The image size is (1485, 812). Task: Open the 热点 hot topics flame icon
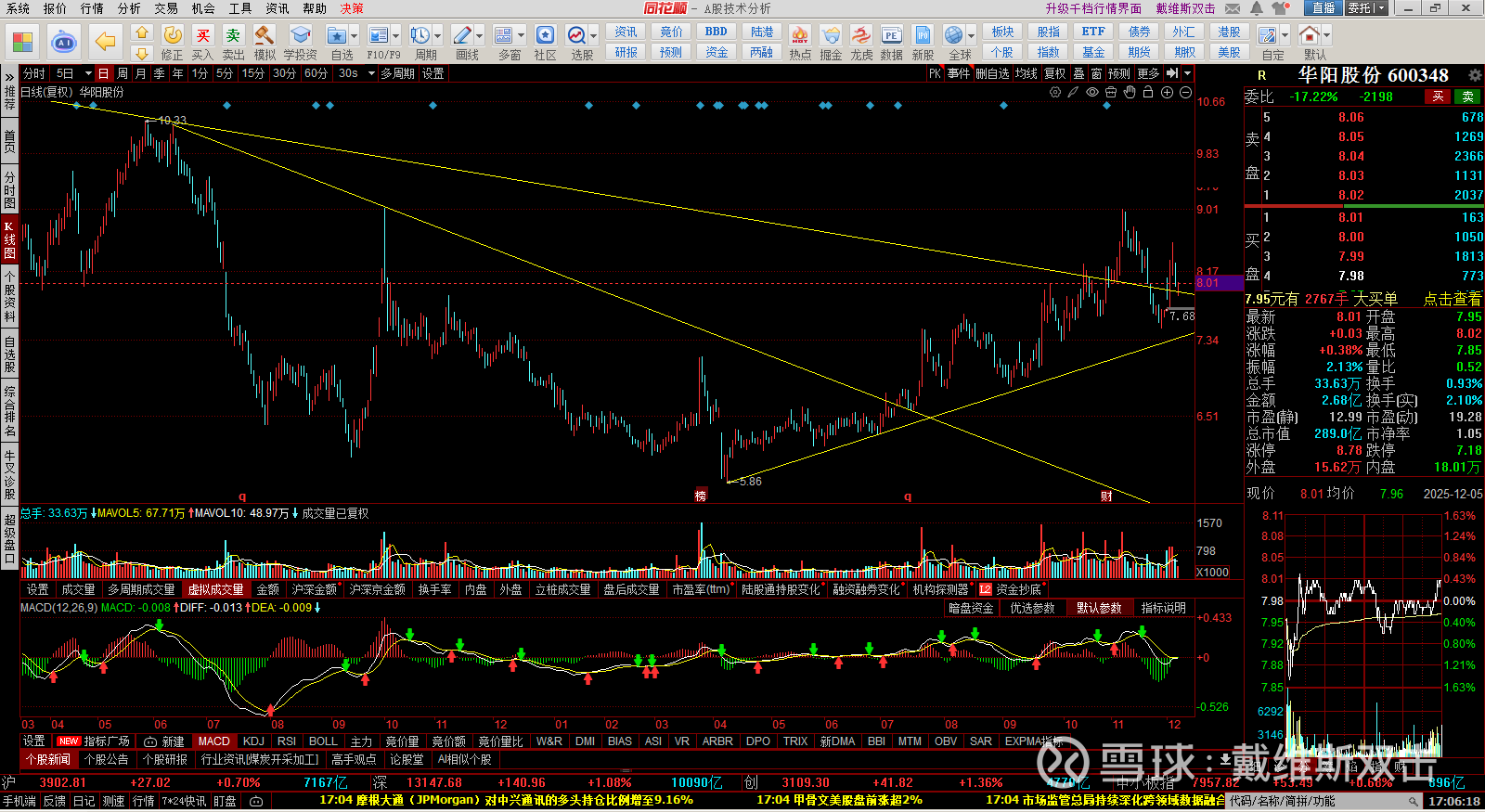800,35
